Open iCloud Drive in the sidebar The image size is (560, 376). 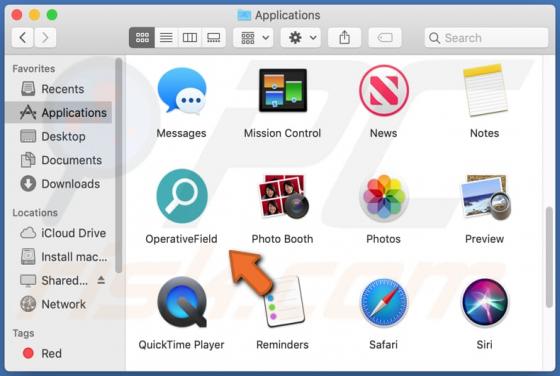pyautogui.click(x=59, y=233)
